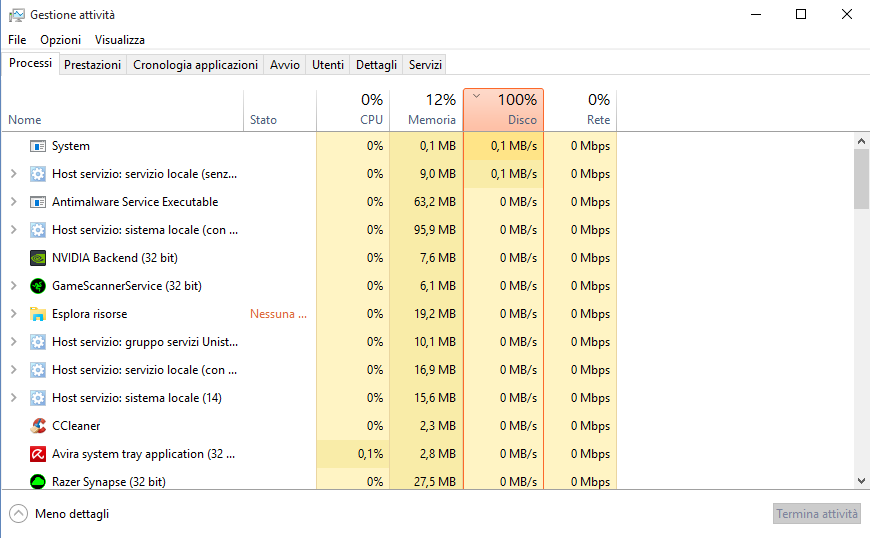The width and height of the screenshot is (870, 538).
Task: Expand the Esplora risorse row
Action: click(x=14, y=314)
